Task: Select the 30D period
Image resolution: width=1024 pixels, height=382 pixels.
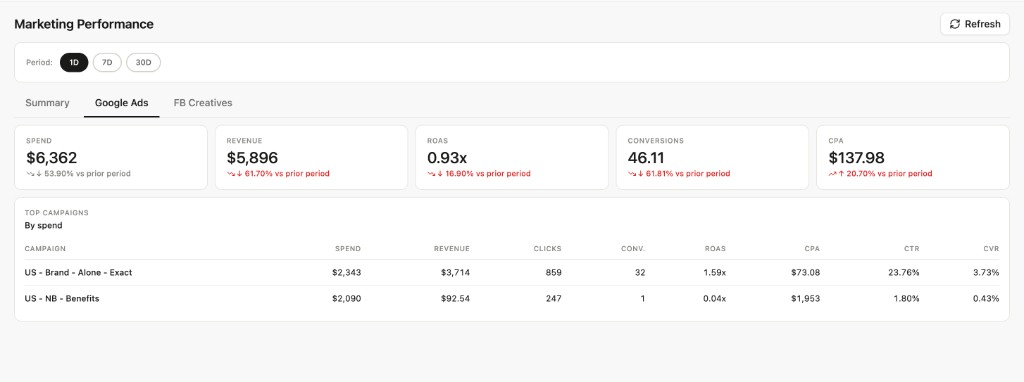Action: 143,63
